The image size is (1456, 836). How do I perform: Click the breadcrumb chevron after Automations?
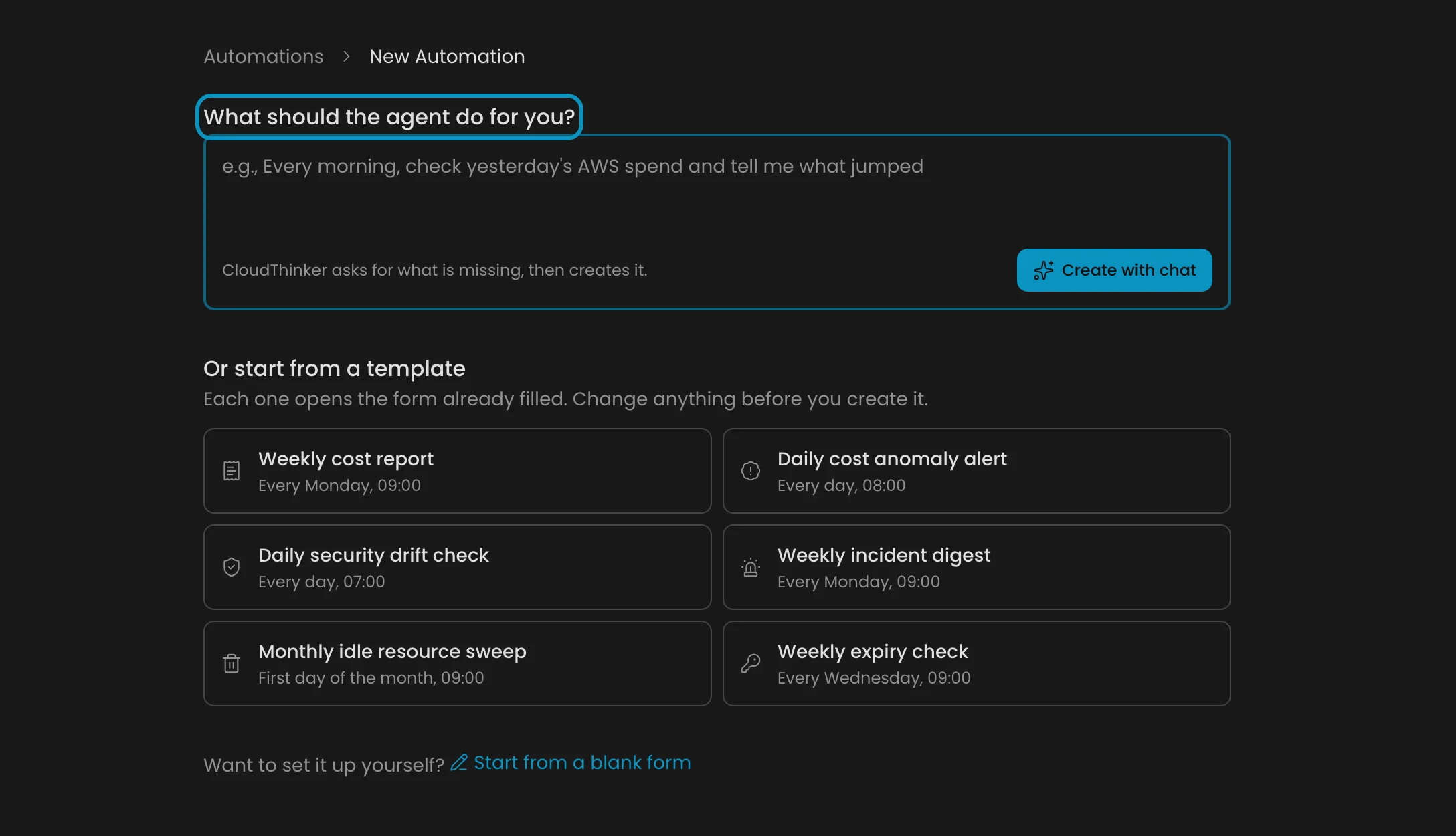click(x=347, y=56)
